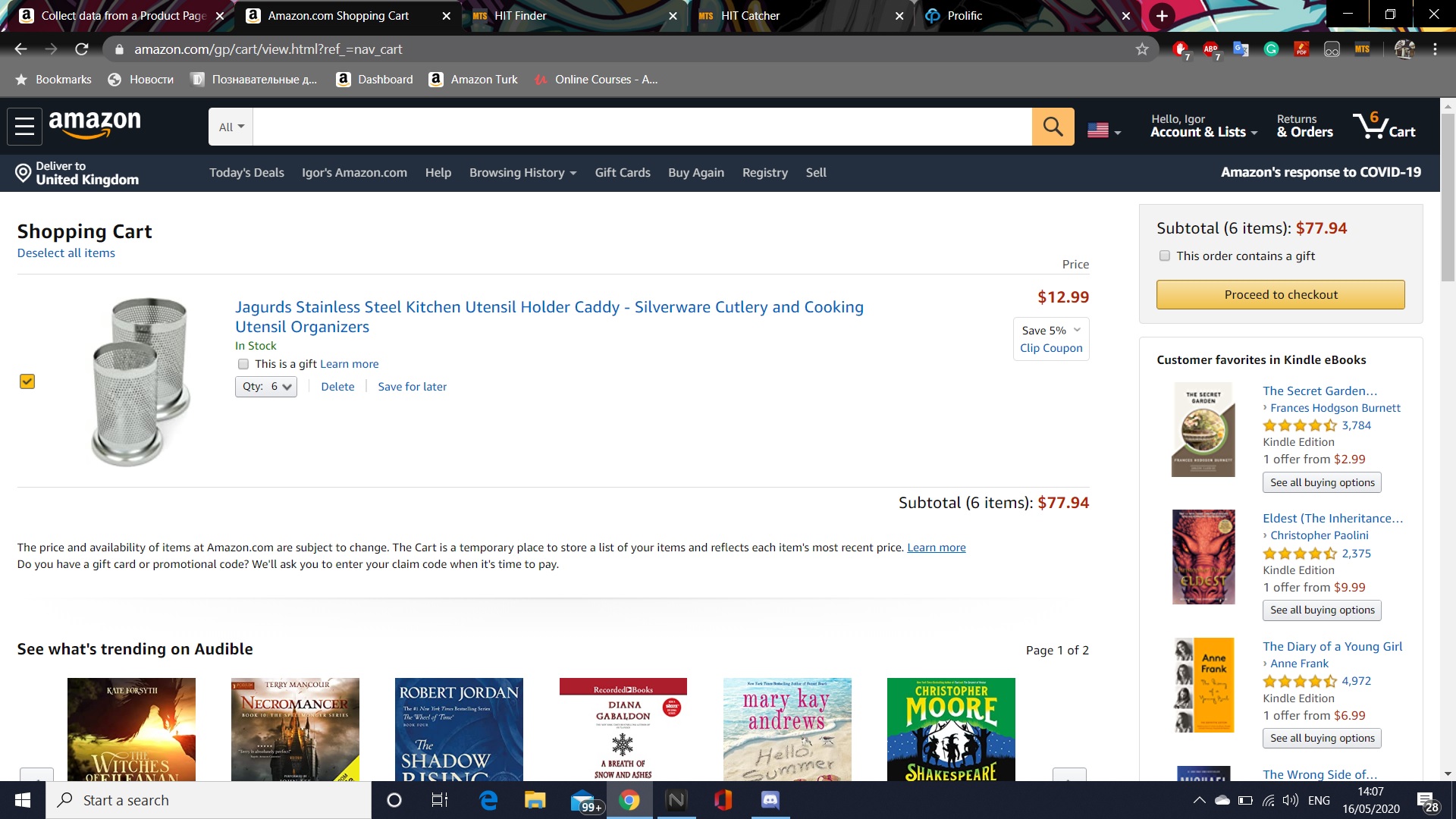Click the Google Translate extension icon

pos(1241,49)
